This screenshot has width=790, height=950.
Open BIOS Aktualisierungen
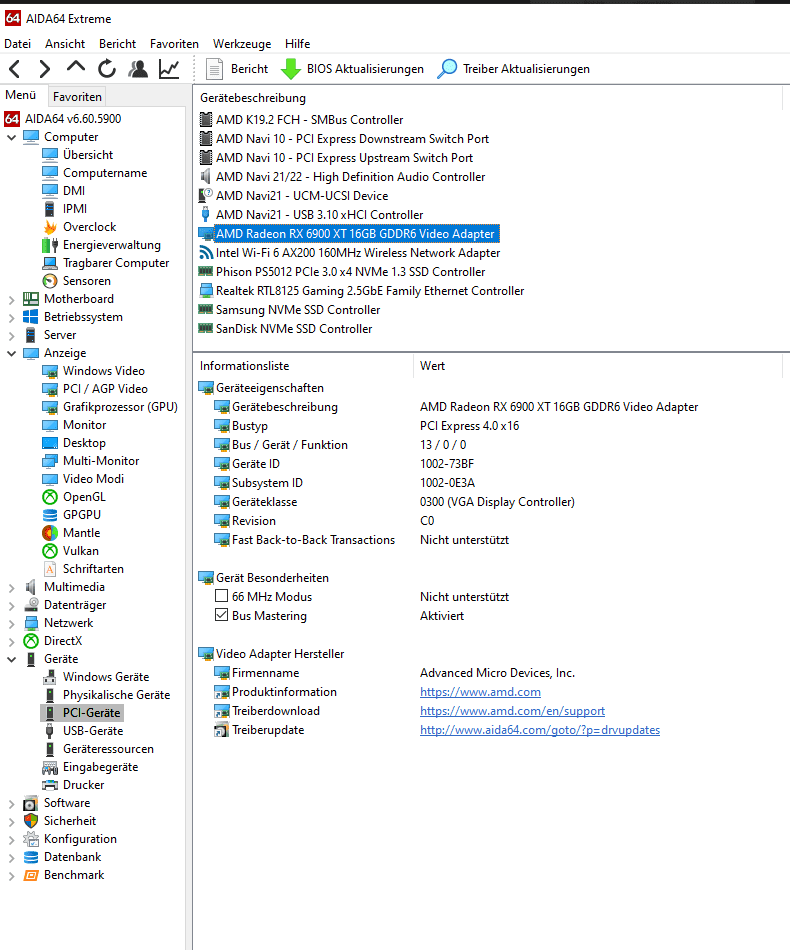(x=353, y=69)
